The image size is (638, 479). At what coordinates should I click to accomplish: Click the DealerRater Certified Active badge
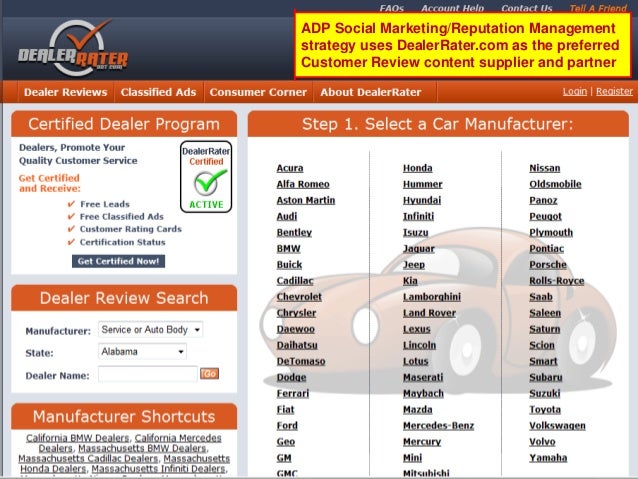click(206, 177)
